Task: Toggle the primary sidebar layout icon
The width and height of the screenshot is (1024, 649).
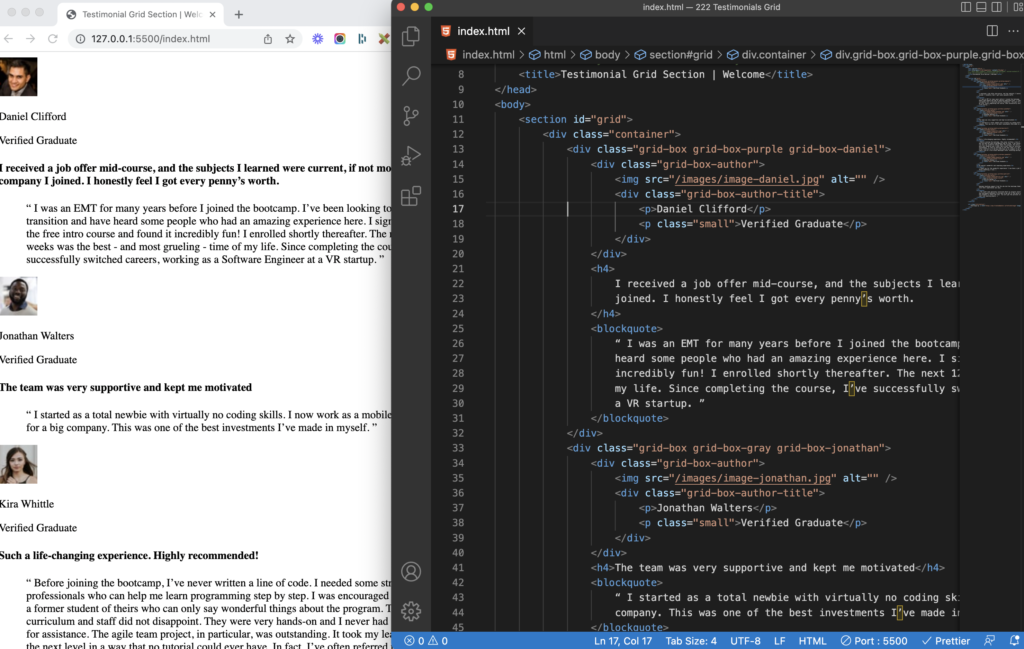Action: point(965,7)
